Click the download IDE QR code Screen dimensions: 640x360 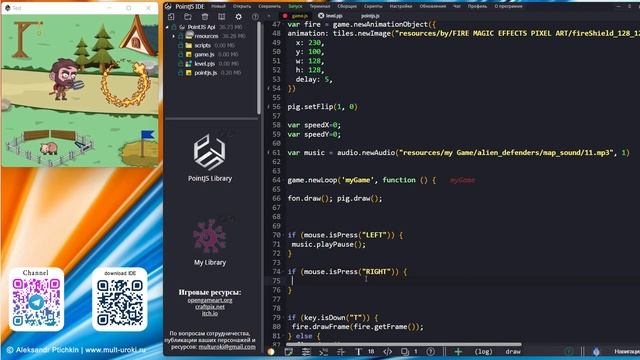[120, 302]
